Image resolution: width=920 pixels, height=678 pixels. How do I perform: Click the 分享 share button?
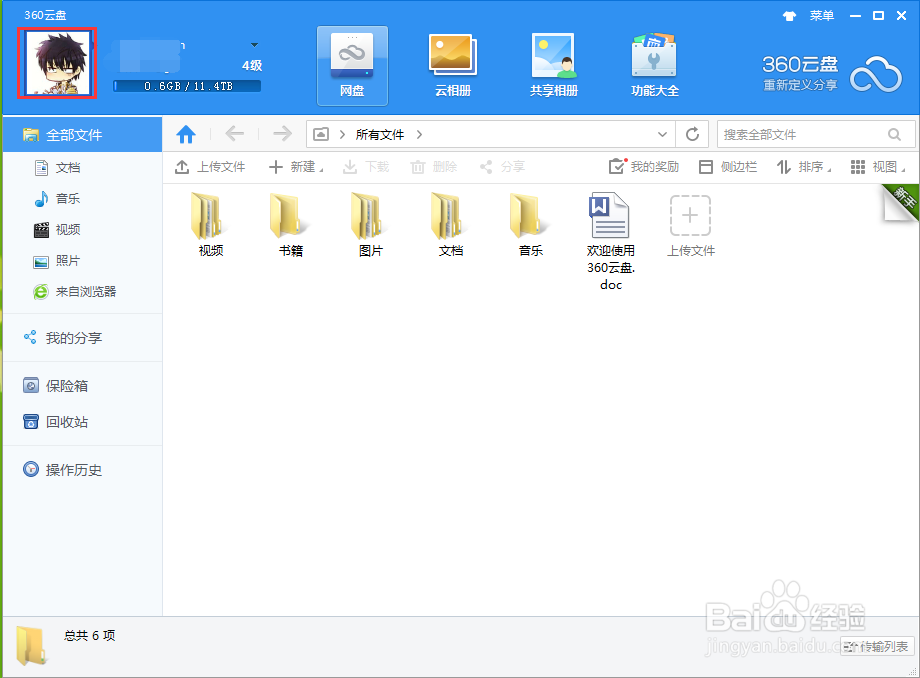point(502,167)
